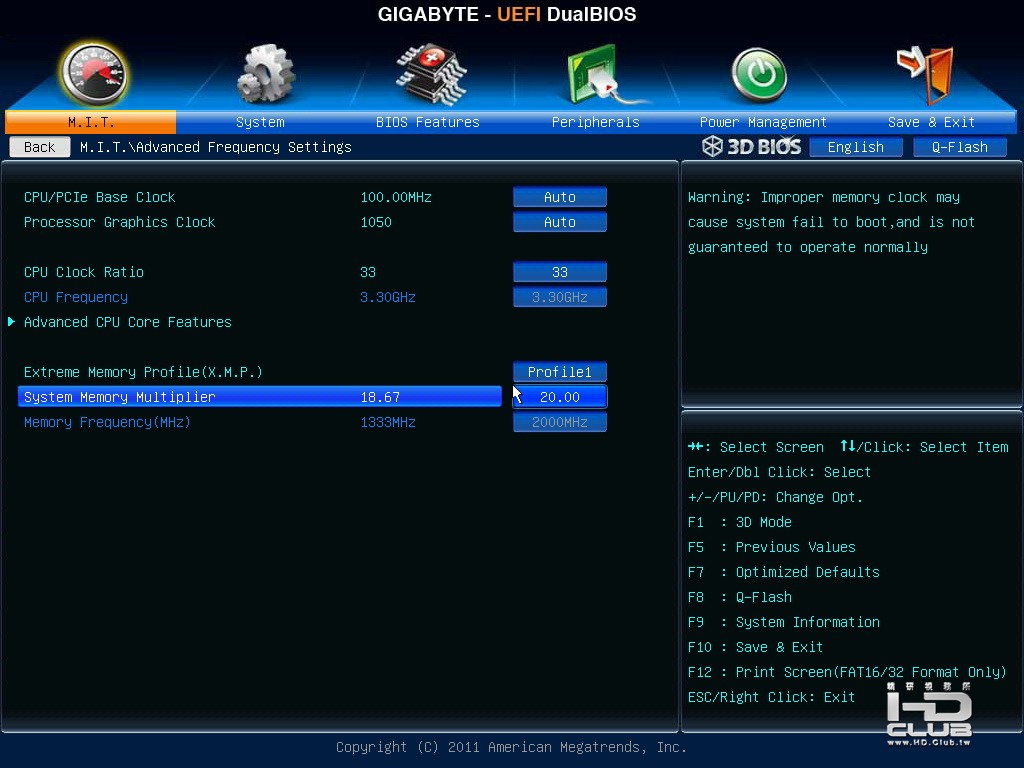Switch to the M.I.T. tab
This screenshot has height=768, width=1024.
coord(90,122)
